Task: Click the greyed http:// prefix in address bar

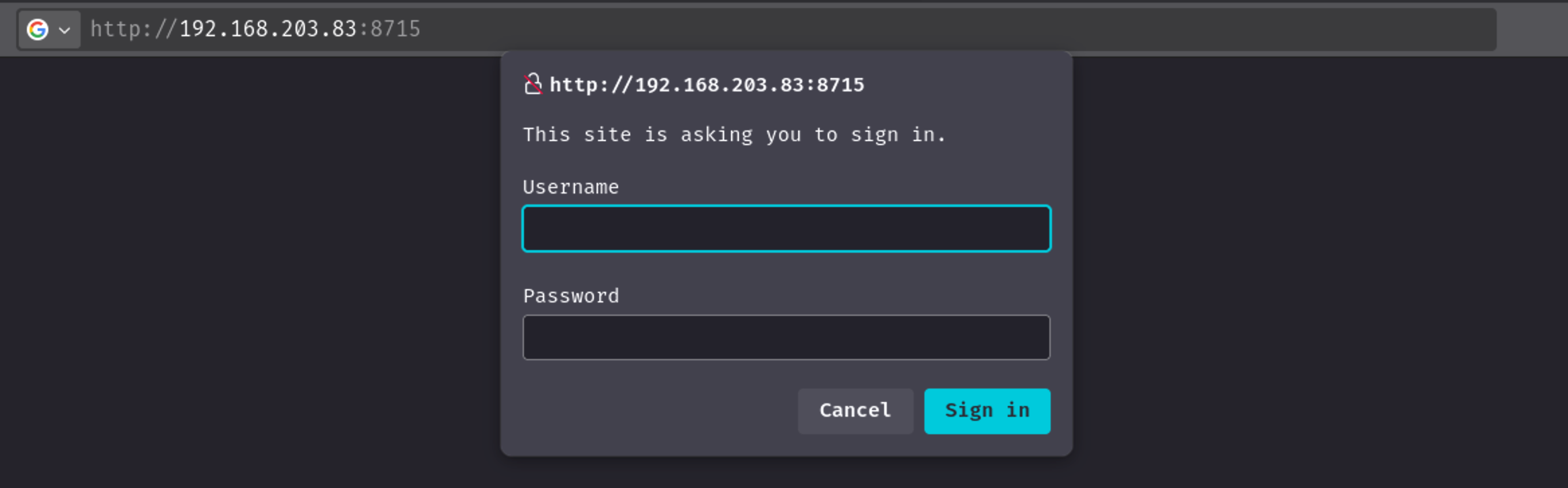Action: coord(134,29)
